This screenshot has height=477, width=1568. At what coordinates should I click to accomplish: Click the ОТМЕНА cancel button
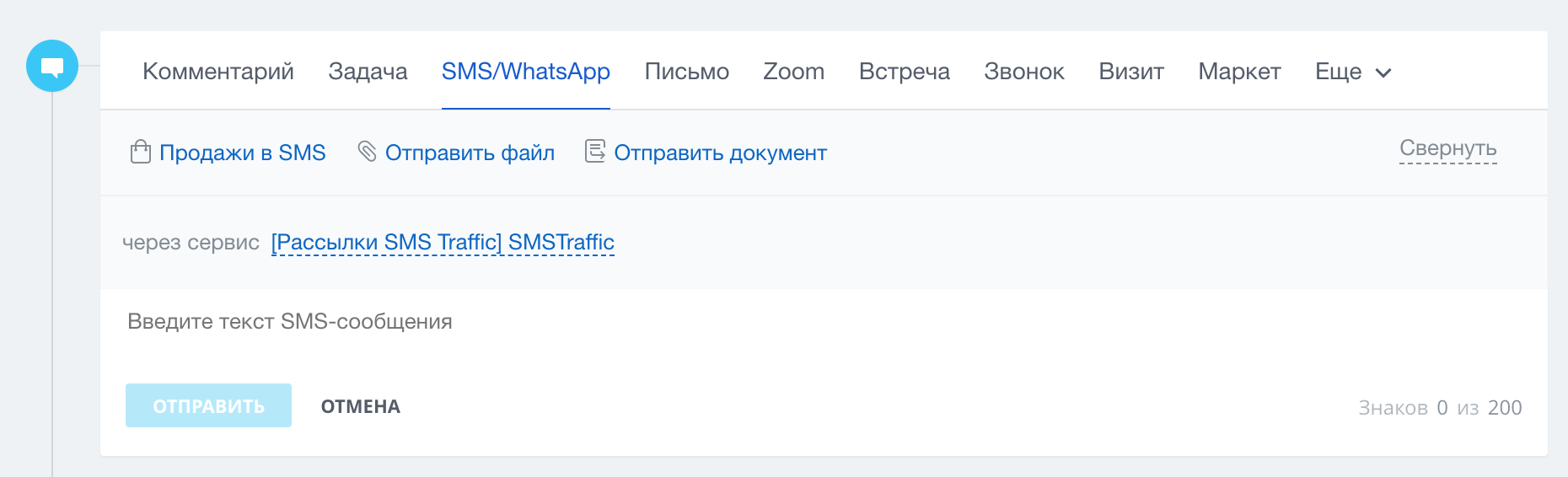click(x=361, y=406)
